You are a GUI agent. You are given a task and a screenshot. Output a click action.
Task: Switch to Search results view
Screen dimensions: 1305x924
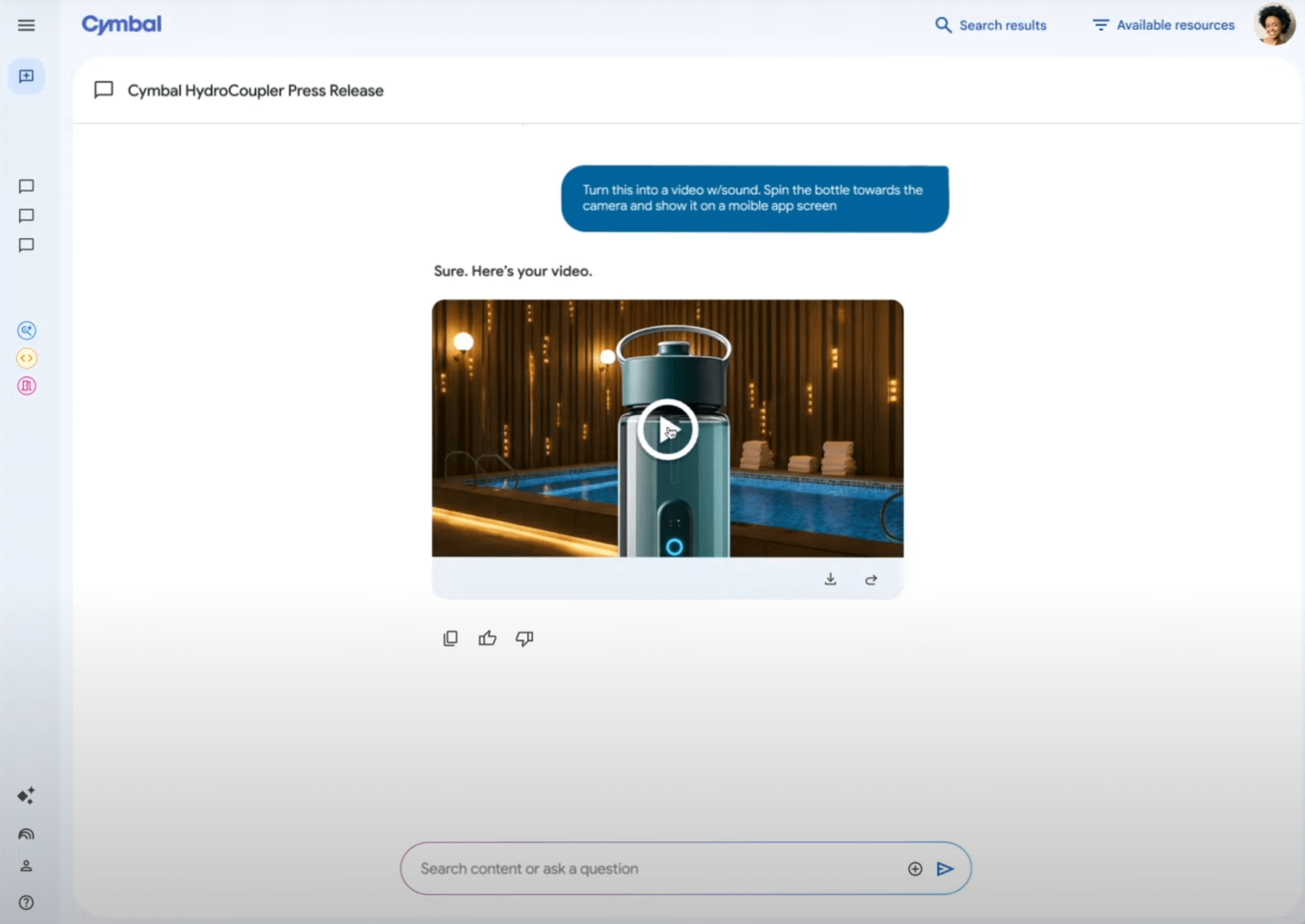click(990, 25)
